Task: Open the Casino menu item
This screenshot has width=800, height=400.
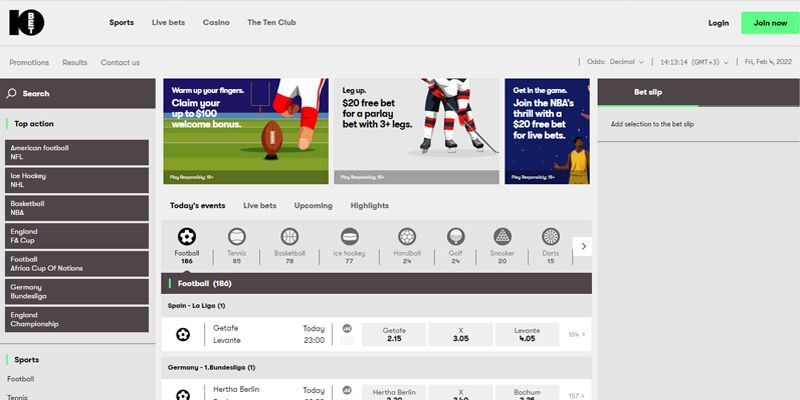Action: pyautogui.click(x=216, y=22)
